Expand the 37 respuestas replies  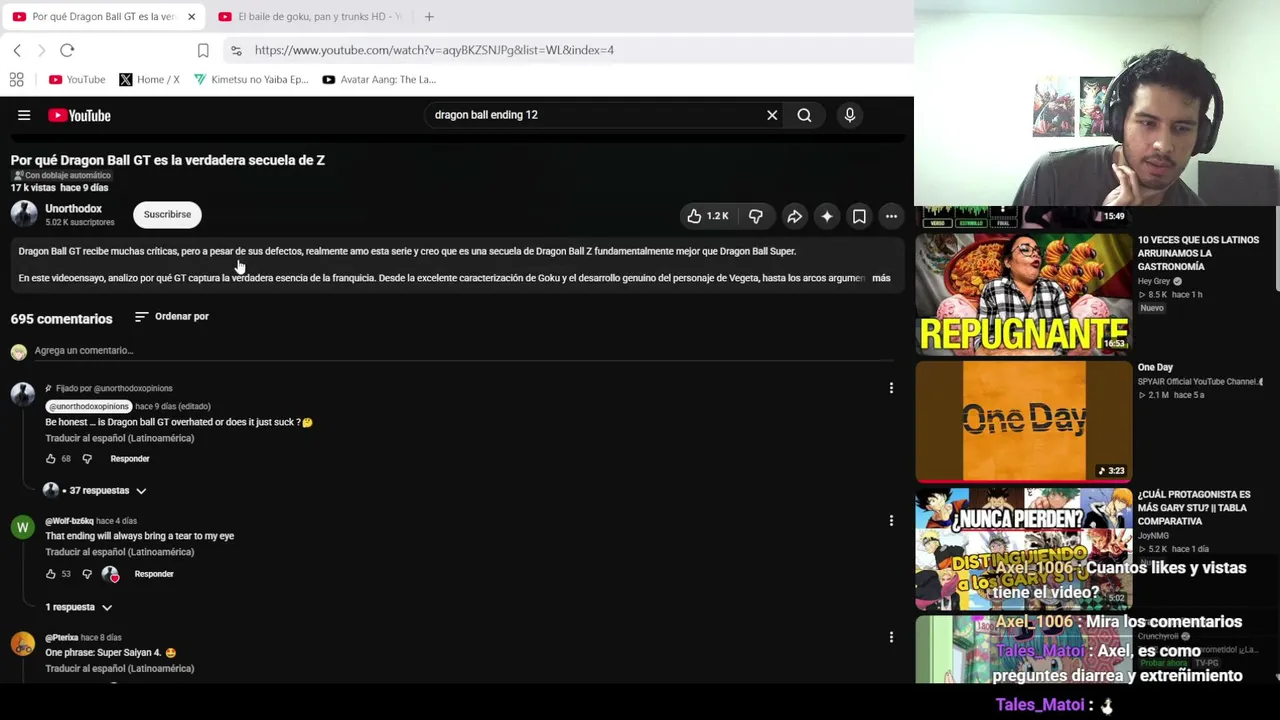pos(95,490)
